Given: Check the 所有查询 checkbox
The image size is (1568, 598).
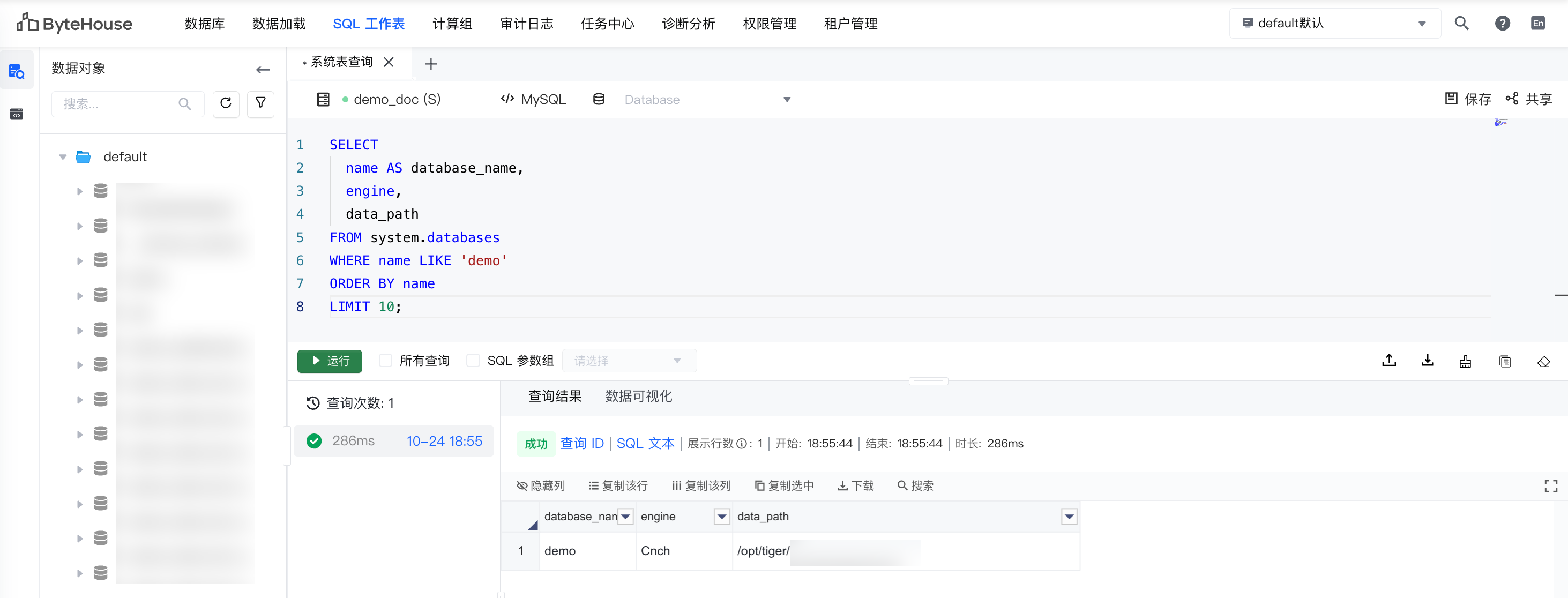Looking at the screenshot, I should point(385,361).
